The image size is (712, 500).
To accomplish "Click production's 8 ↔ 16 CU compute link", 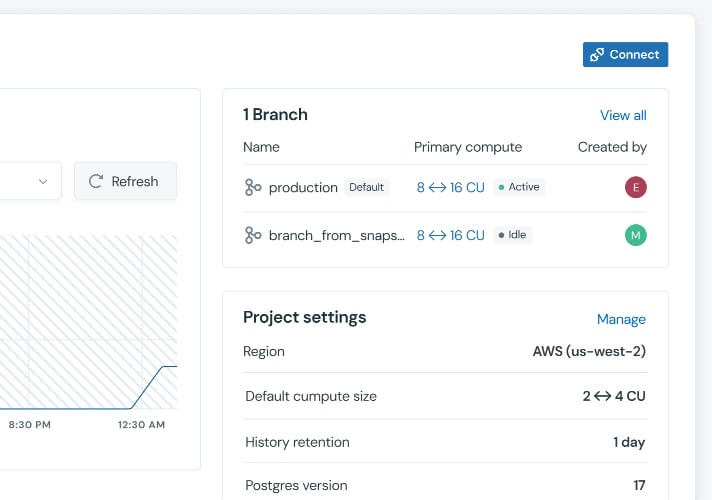I will [x=450, y=187].
